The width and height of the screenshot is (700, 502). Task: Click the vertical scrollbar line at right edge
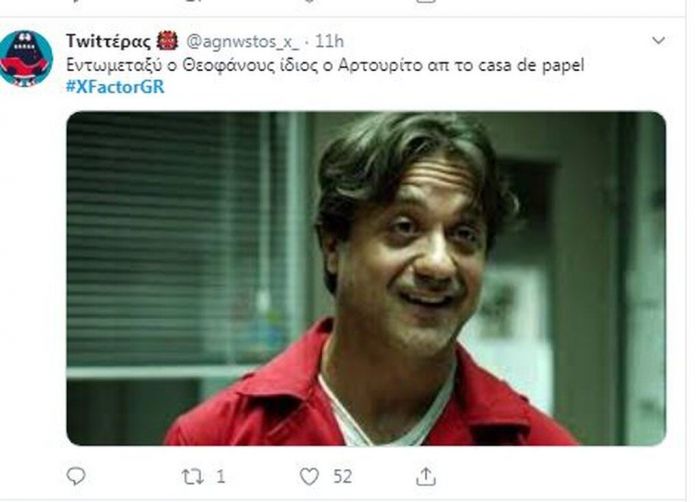tap(685, 251)
